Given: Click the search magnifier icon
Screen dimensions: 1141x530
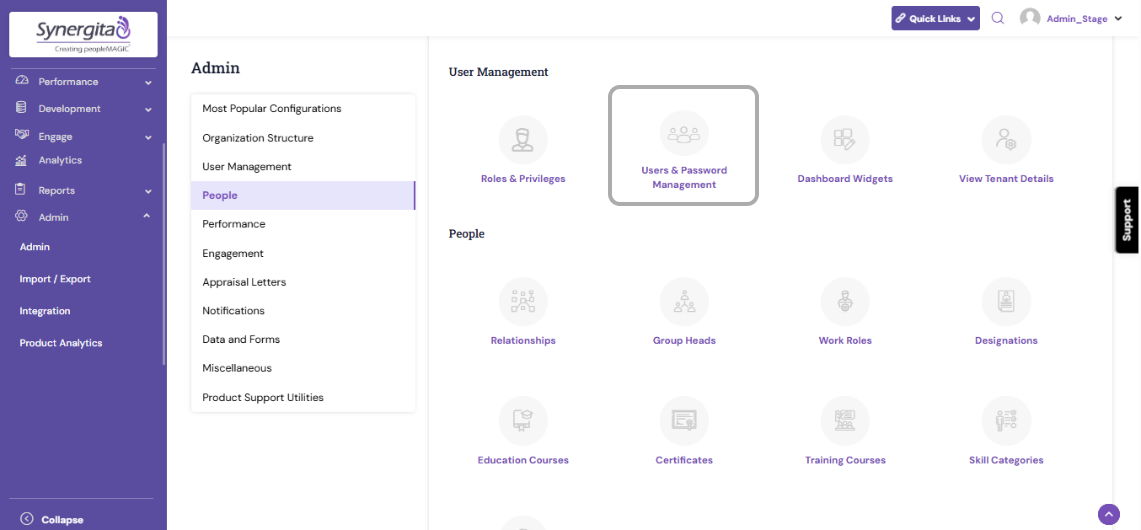Looking at the screenshot, I should [x=998, y=18].
